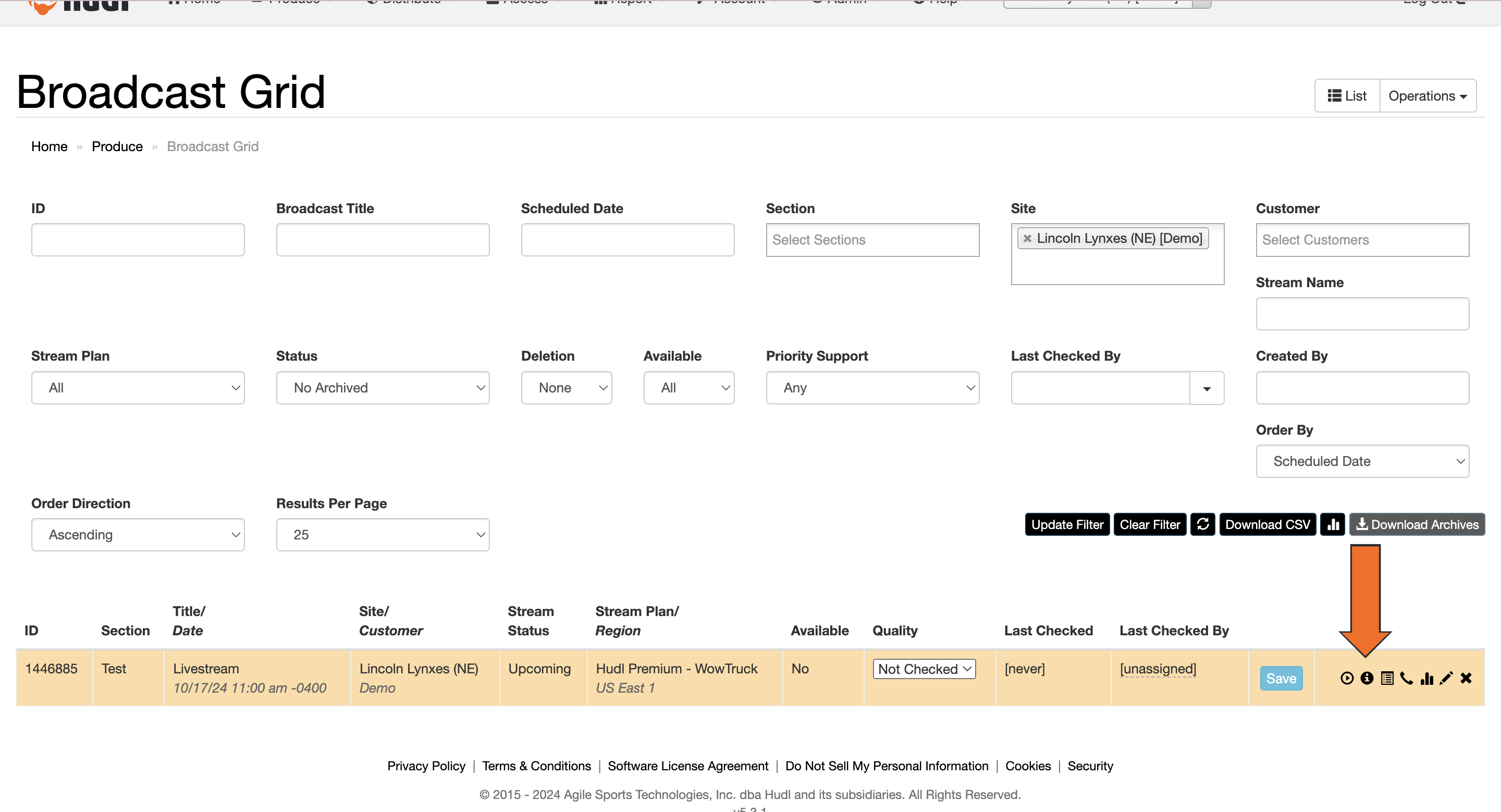Open the Deletion dropdown showing None
This screenshot has height=812, width=1501.
click(567, 387)
